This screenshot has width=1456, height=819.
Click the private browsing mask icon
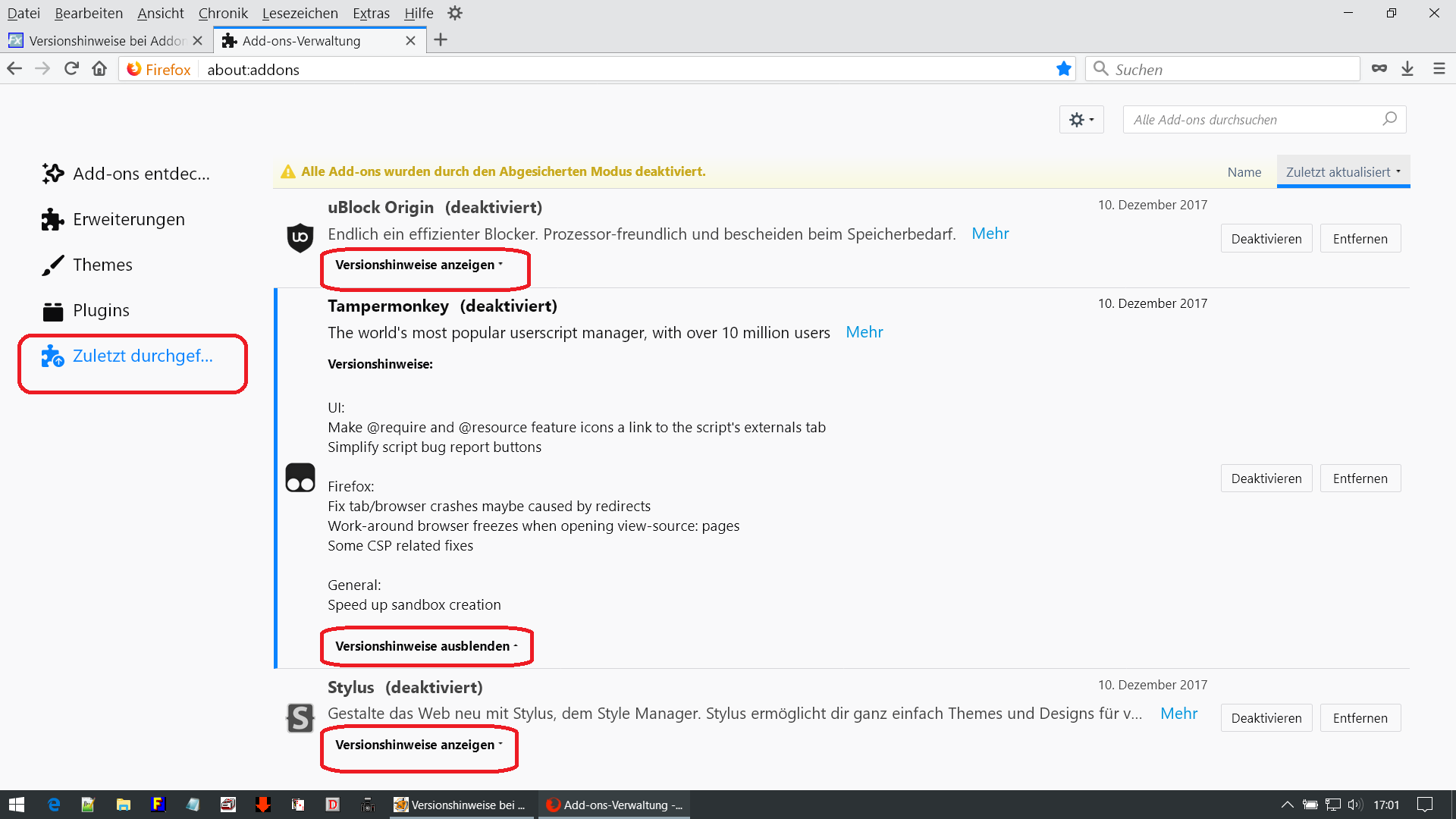(1379, 69)
